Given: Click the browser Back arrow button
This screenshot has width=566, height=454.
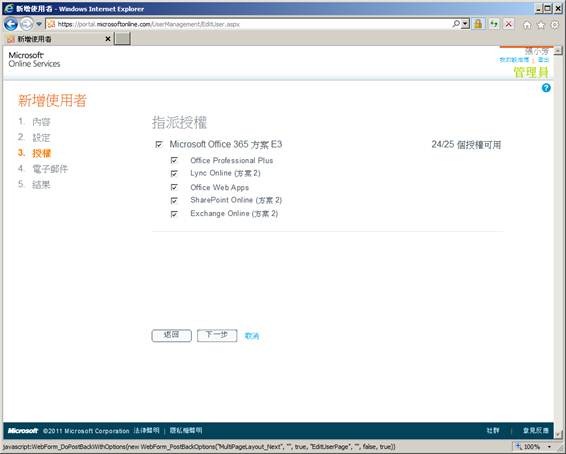Looking at the screenshot, I should click(x=11, y=24).
